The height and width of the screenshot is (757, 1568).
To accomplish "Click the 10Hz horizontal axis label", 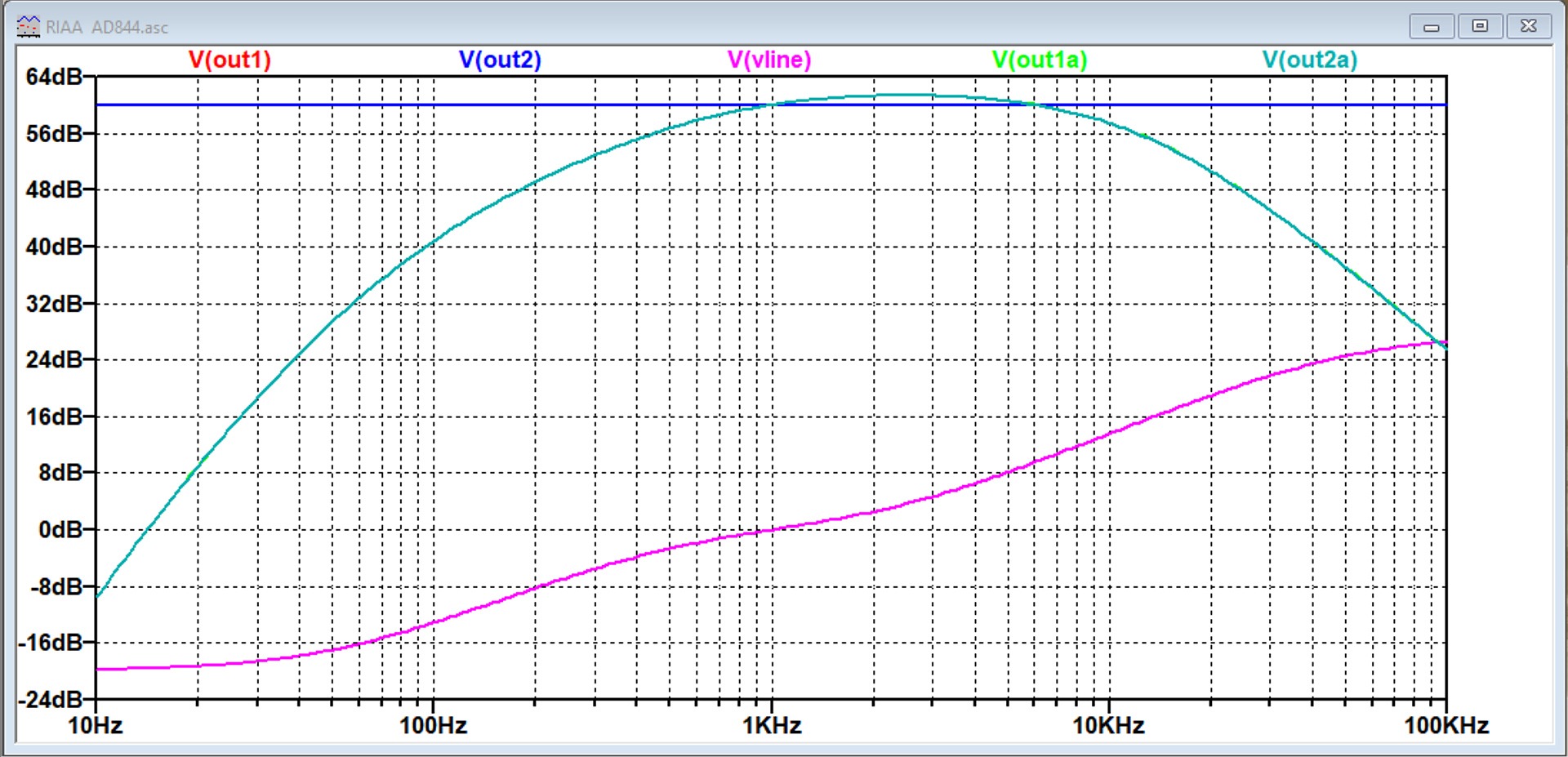I will [x=96, y=725].
